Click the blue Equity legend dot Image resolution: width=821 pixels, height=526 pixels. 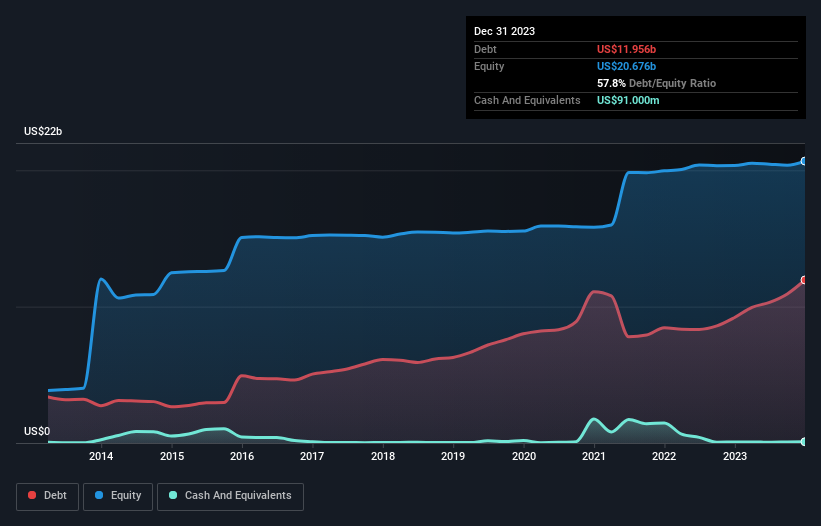point(99,495)
